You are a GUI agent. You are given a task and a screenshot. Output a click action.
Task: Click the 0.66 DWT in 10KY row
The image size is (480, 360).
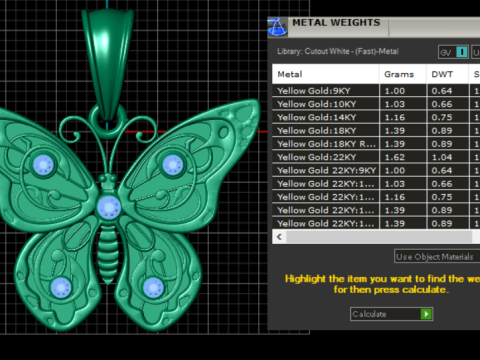pos(442,104)
